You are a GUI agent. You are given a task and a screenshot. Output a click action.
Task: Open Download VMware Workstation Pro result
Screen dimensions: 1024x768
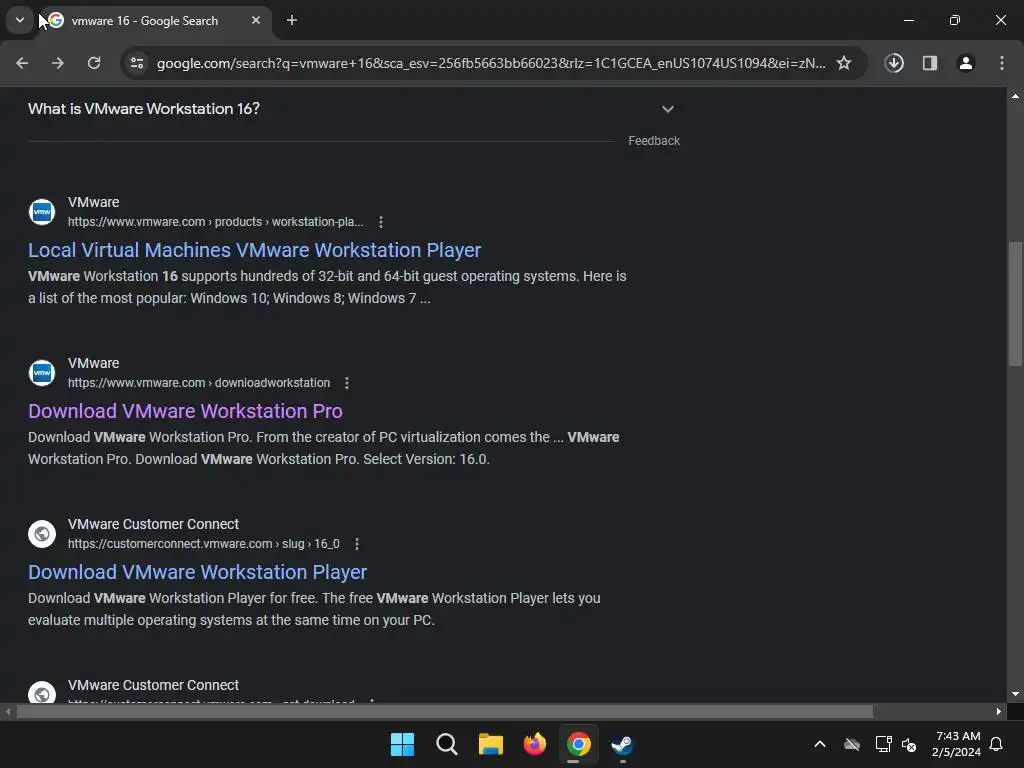(x=185, y=411)
